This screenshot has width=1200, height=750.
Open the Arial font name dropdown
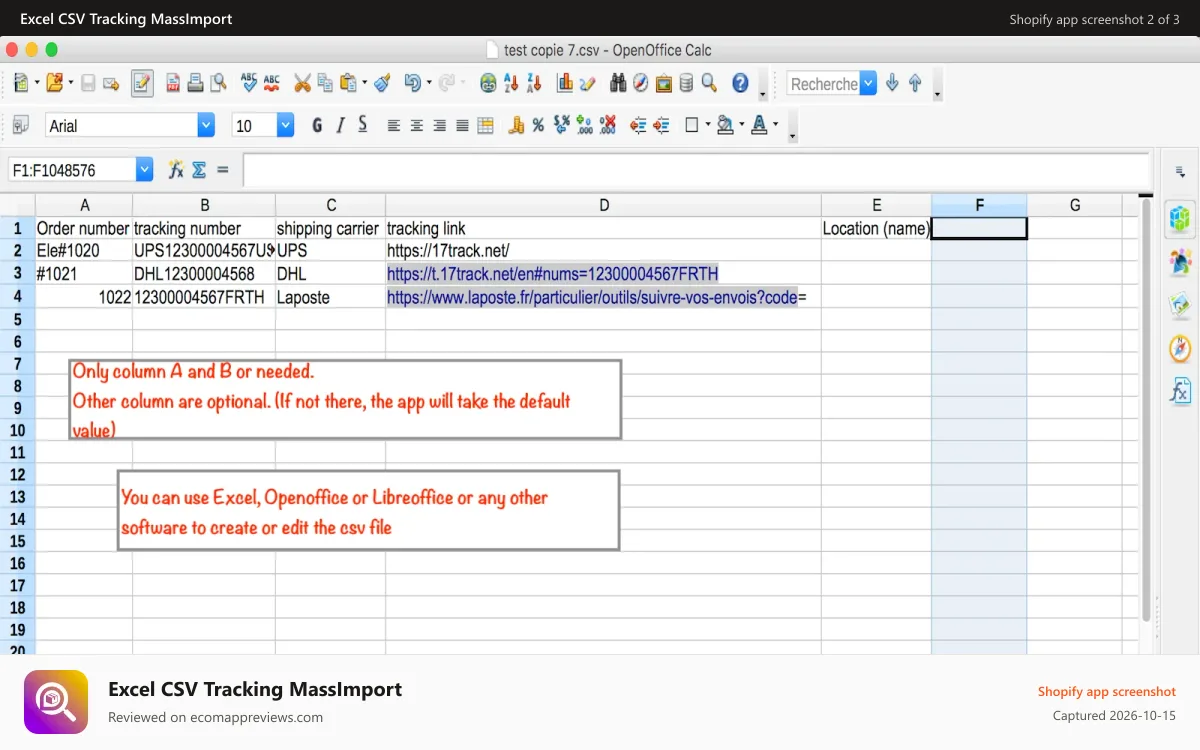coord(206,125)
